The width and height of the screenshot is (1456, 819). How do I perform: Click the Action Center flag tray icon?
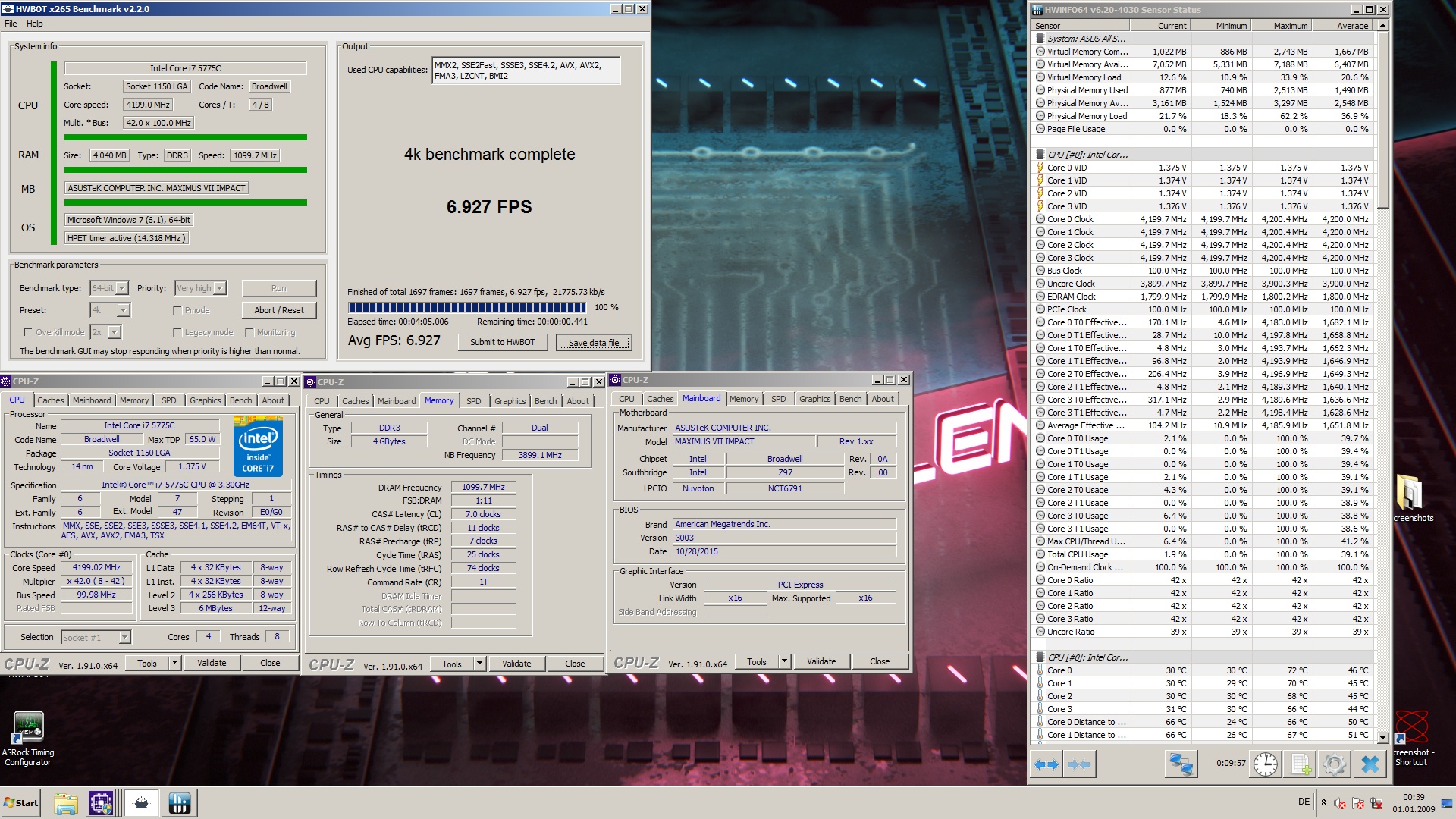click(x=1357, y=803)
